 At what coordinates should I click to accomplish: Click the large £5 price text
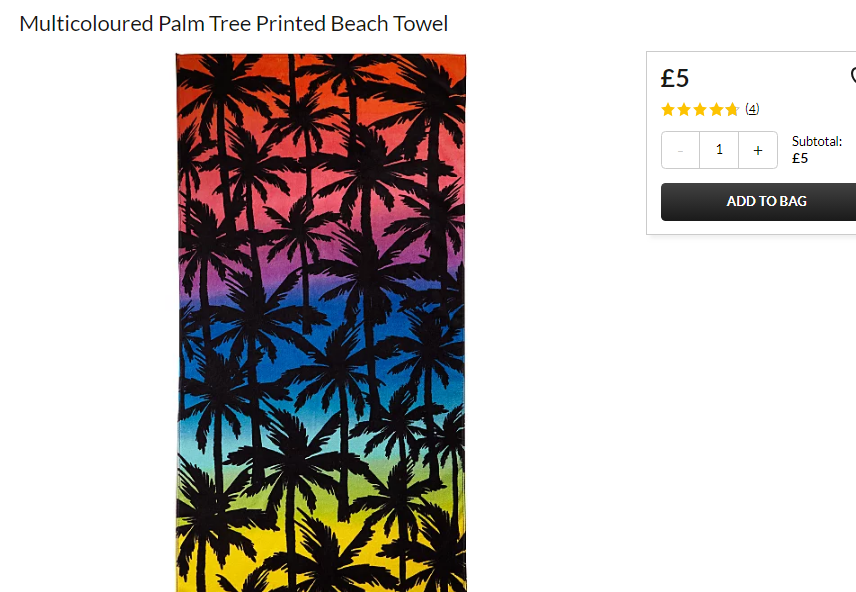(675, 78)
